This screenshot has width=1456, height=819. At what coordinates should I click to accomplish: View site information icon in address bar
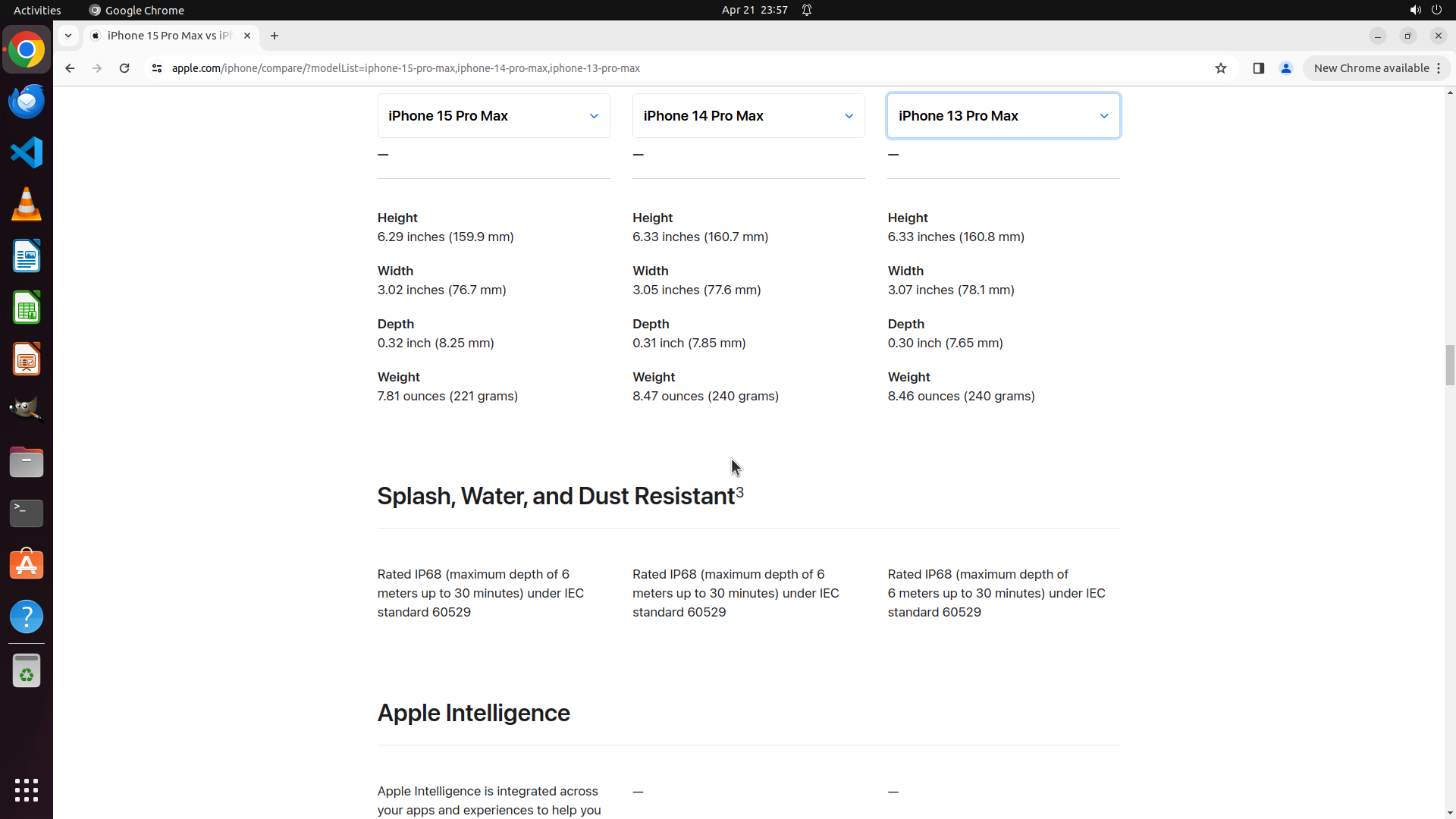(x=157, y=68)
